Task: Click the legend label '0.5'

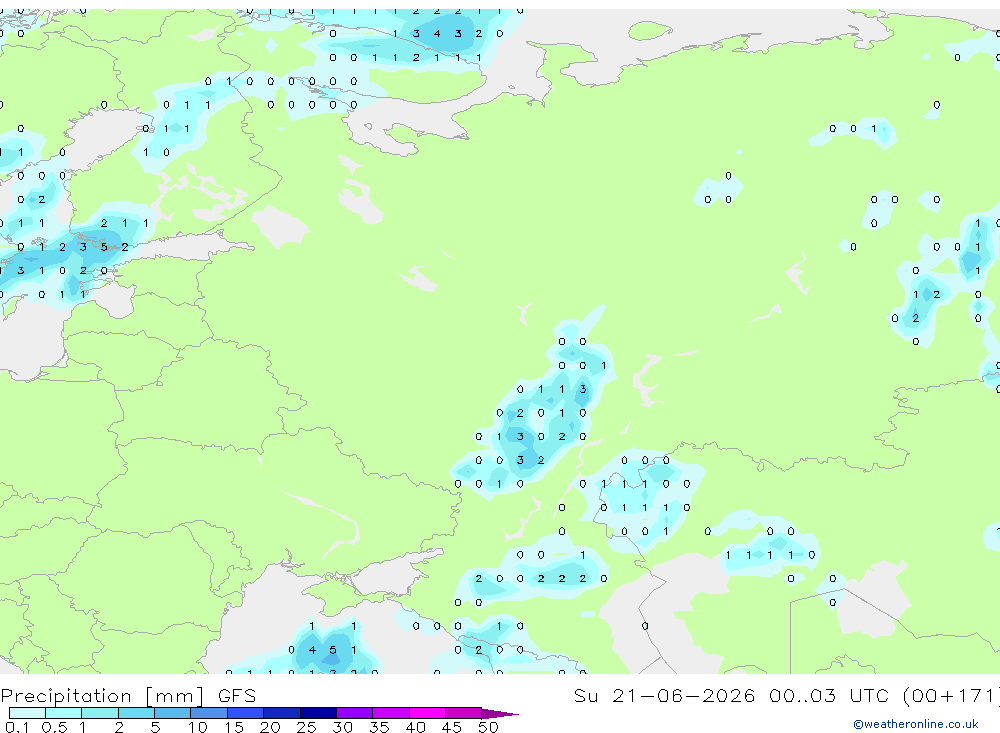Action: pyautogui.click(x=54, y=727)
